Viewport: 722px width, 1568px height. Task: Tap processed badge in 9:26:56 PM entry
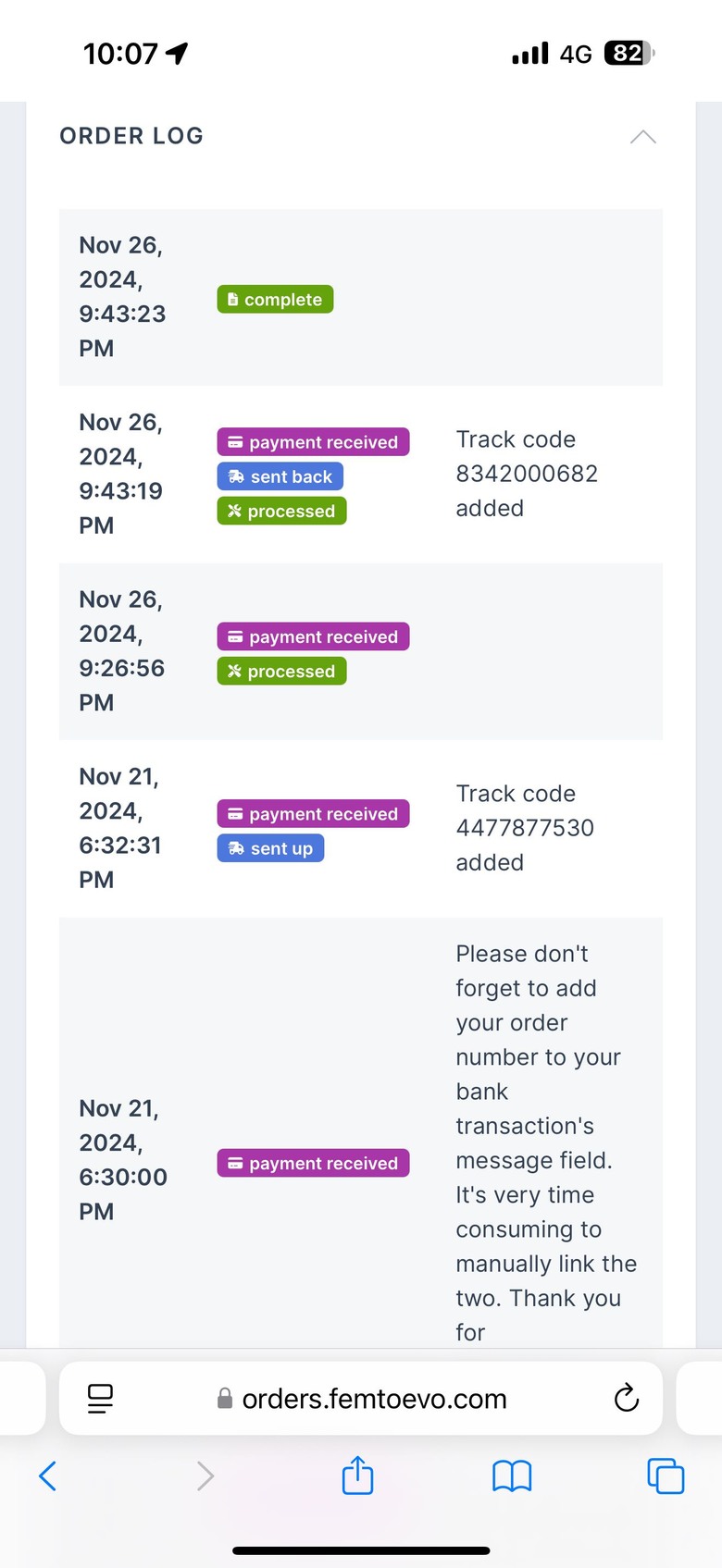[282, 671]
